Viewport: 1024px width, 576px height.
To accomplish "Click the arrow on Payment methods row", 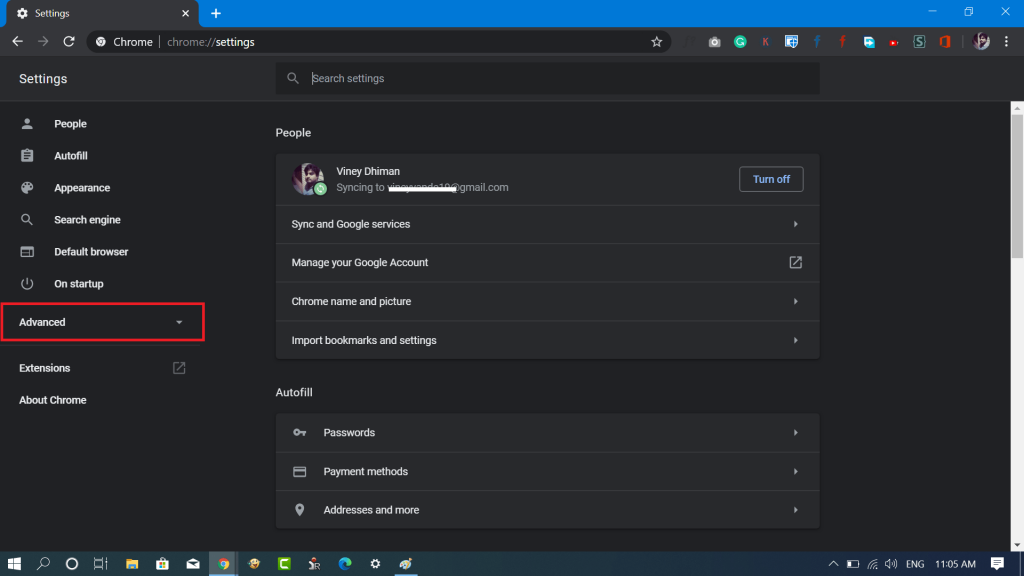I will click(795, 472).
